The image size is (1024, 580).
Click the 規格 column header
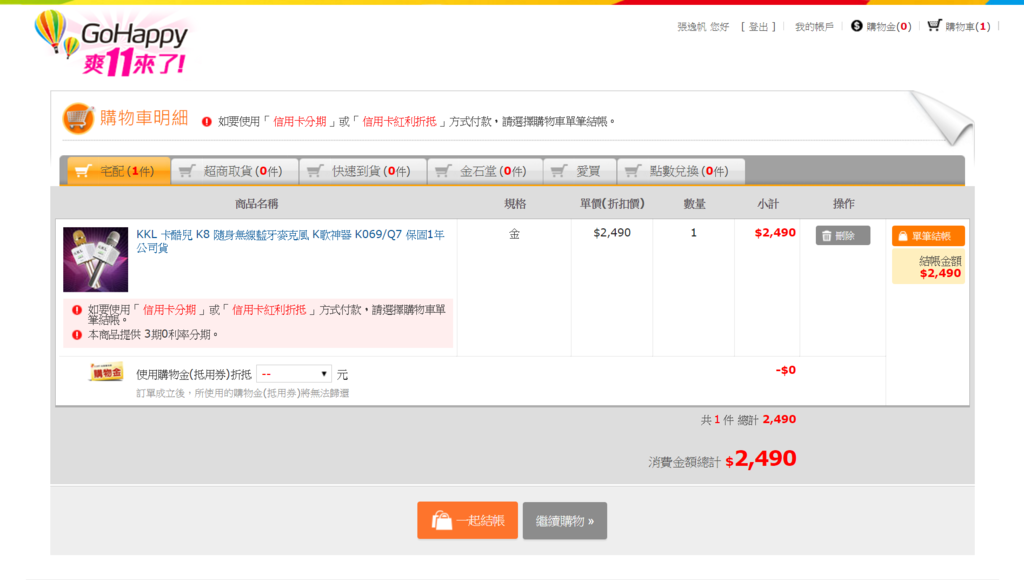click(515, 204)
